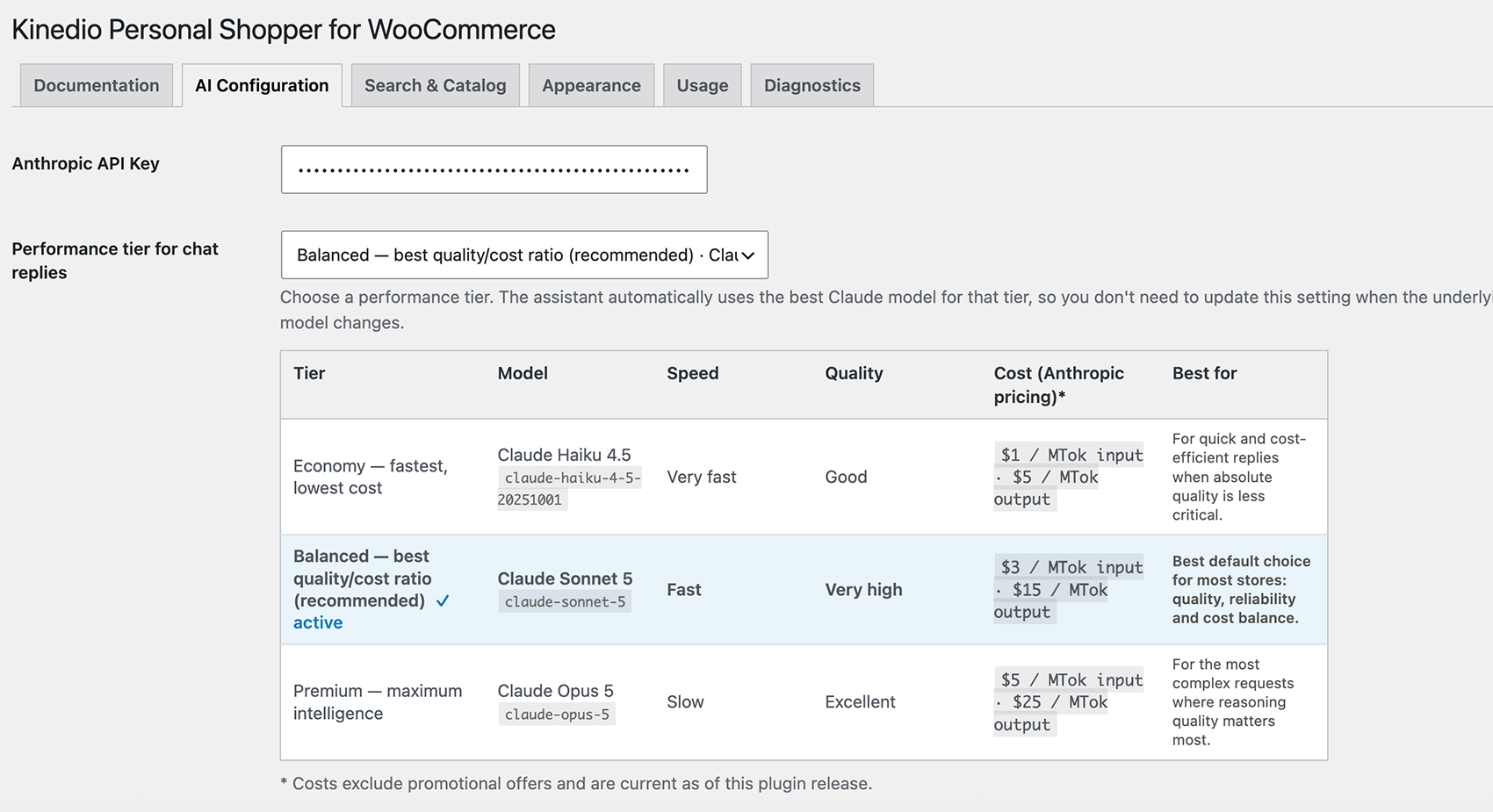Switch to the Search & Catalog tab
Screen dimensions: 1493x812
[x=436, y=85]
